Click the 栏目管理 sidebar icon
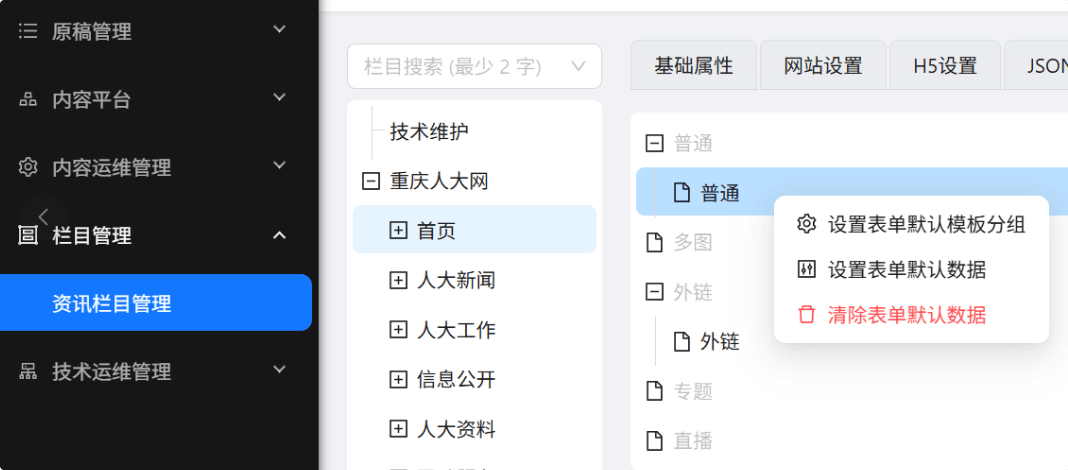 click(28, 236)
